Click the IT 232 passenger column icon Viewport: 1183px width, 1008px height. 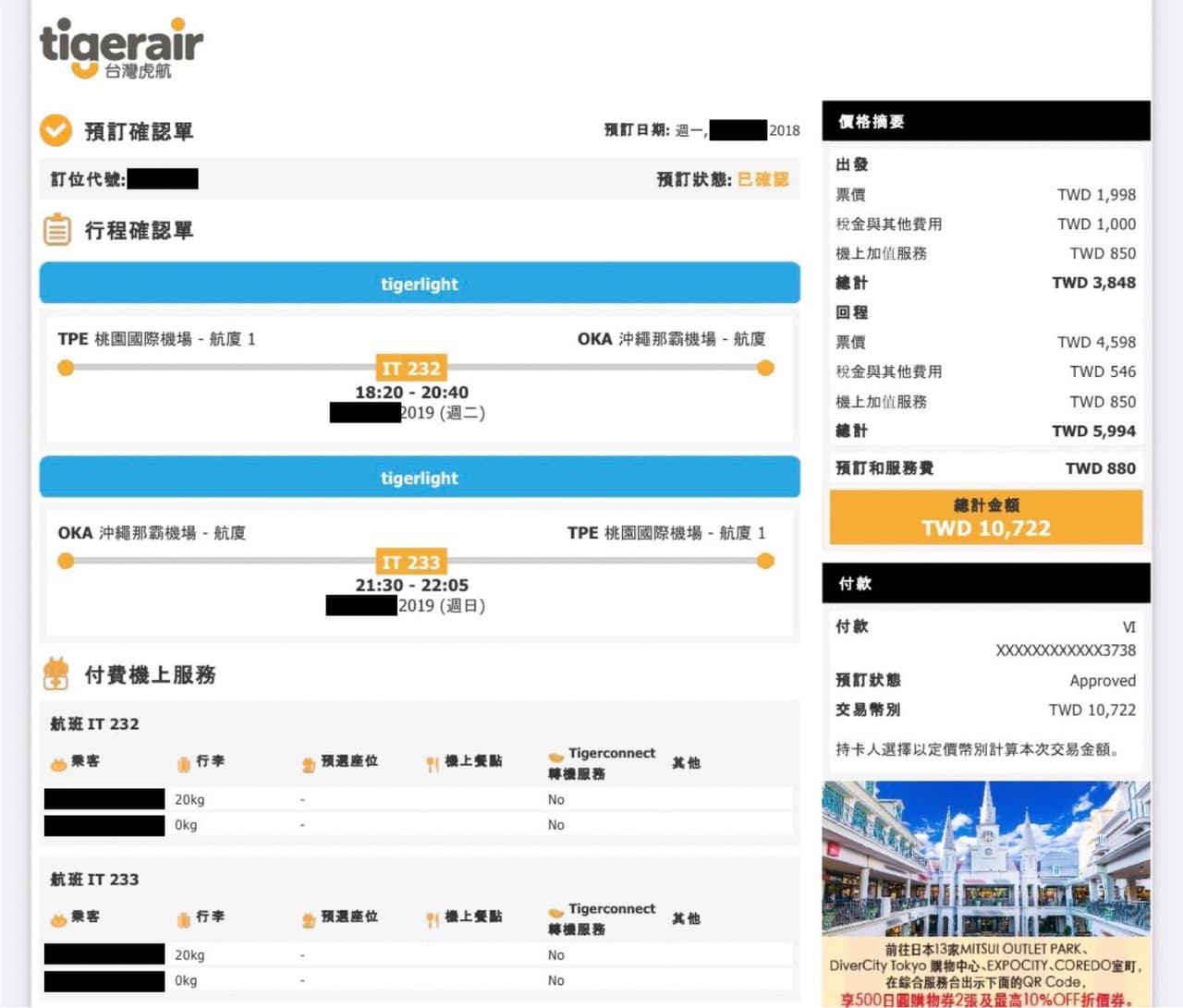tap(58, 764)
